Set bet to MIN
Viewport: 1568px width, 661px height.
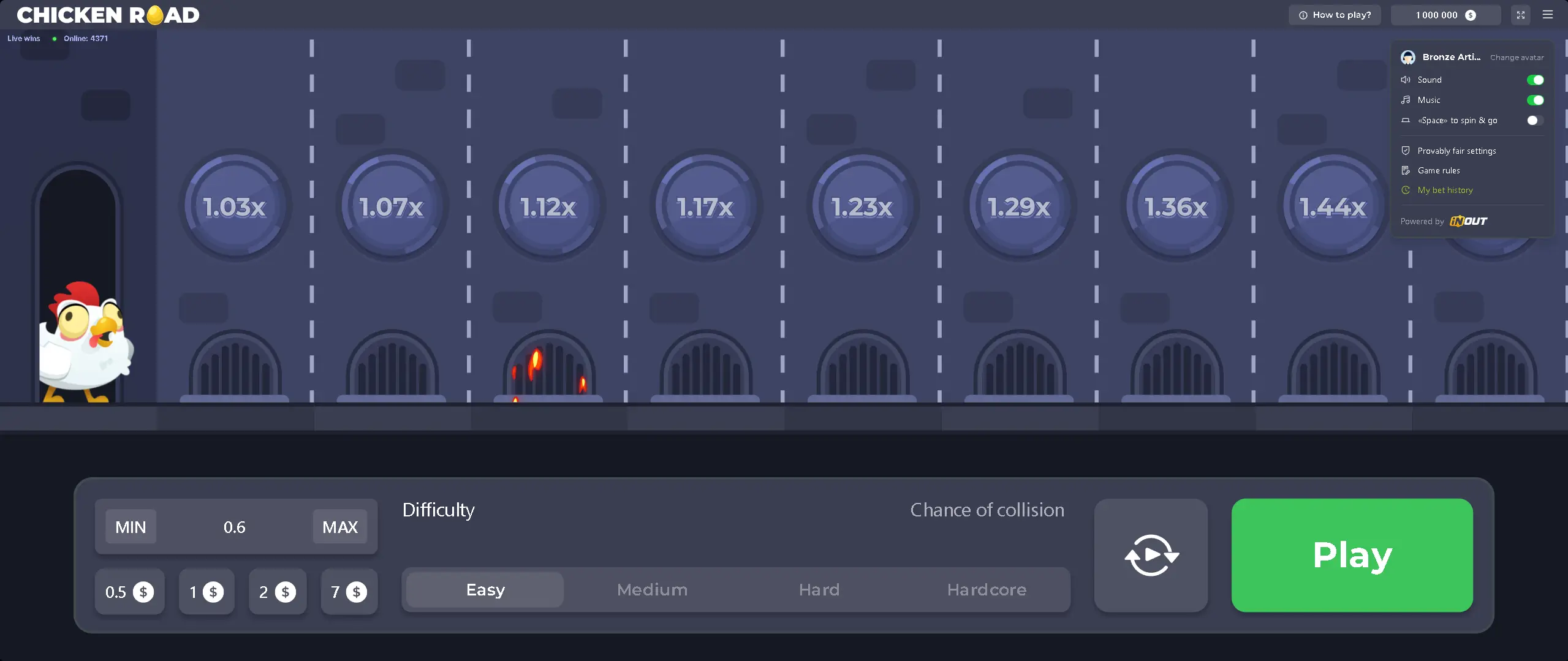[x=131, y=527]
